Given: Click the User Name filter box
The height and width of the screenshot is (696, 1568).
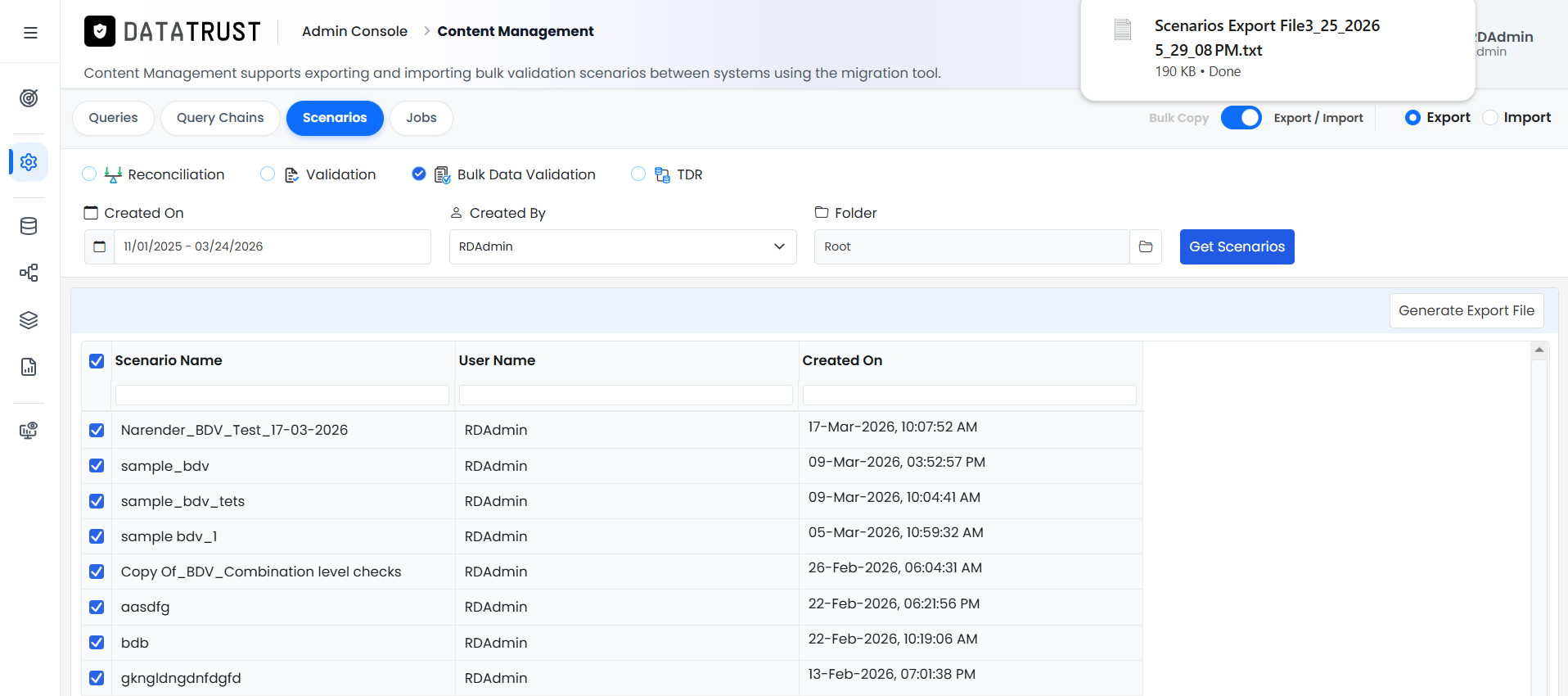Looking at the screenshot, I should pyautogui.click(x=625, y=395).
